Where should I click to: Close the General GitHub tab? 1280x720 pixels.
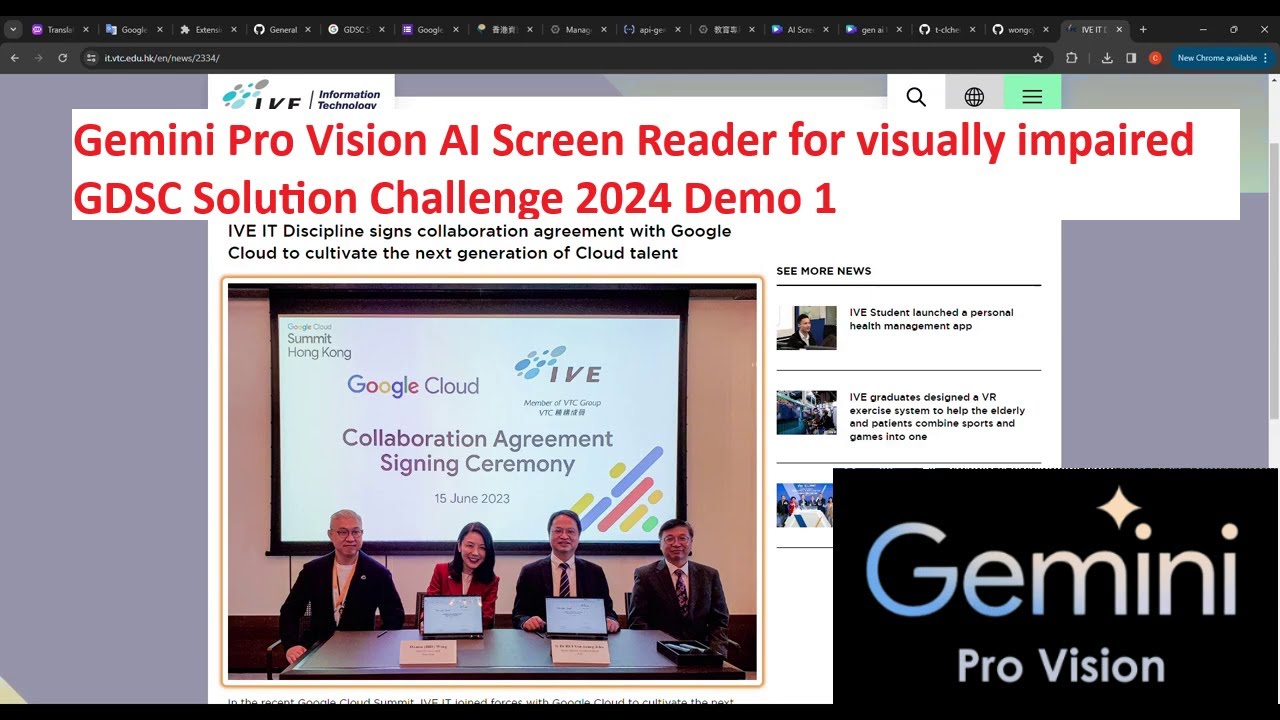[x=308, y=30]
